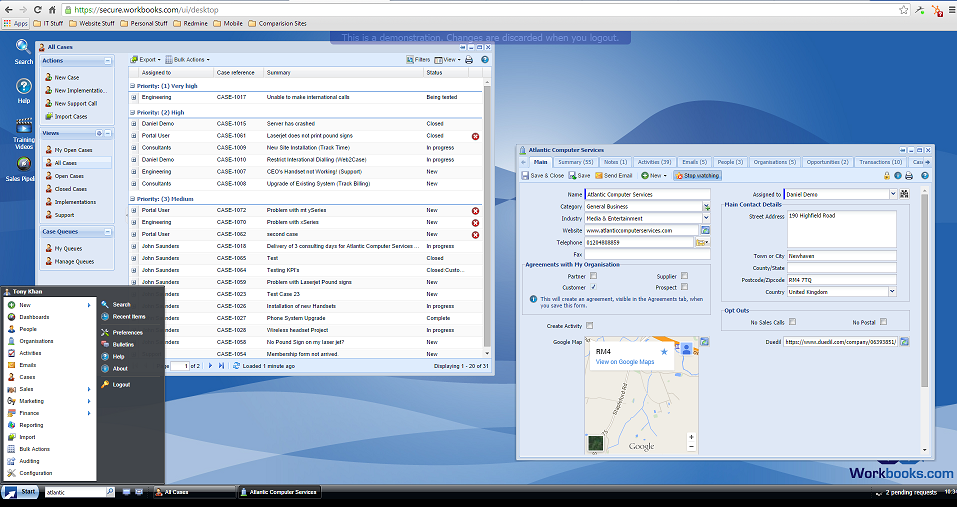Switch to the Activities (39) tab
This screenshot has height=507, width=957.
coord(654,162)
